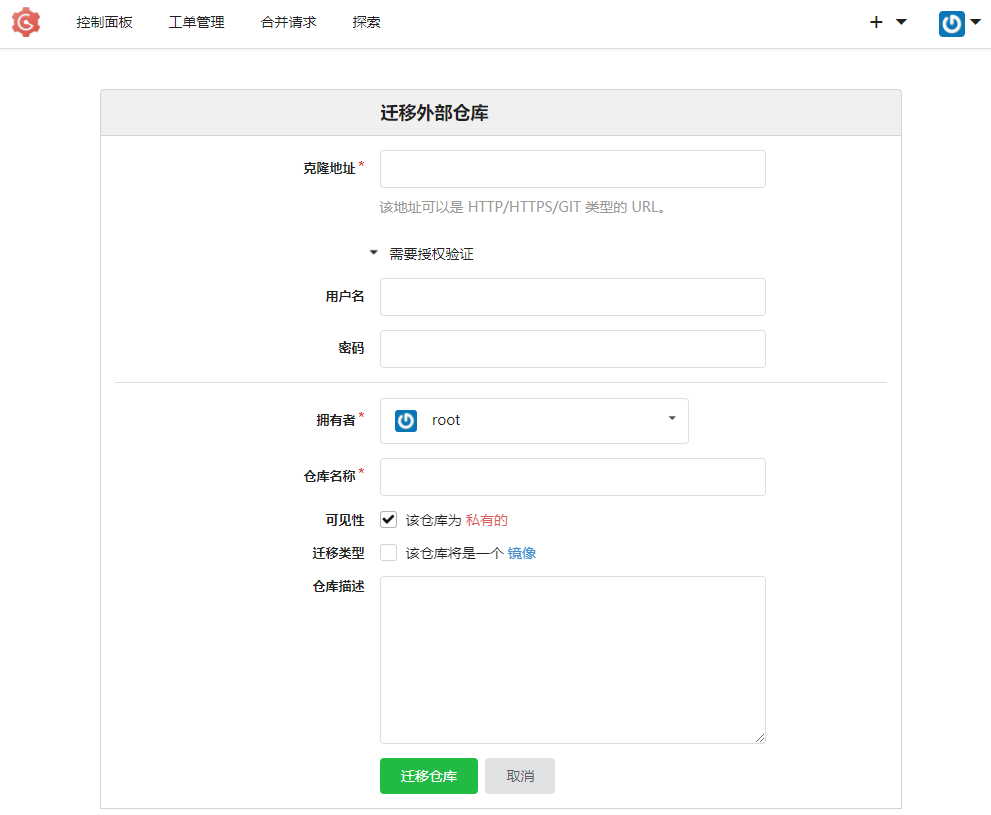Screen dimensions: 991x815
Task: Click inside the 仓库描述 textarea
Action: (x=572, y=660)
